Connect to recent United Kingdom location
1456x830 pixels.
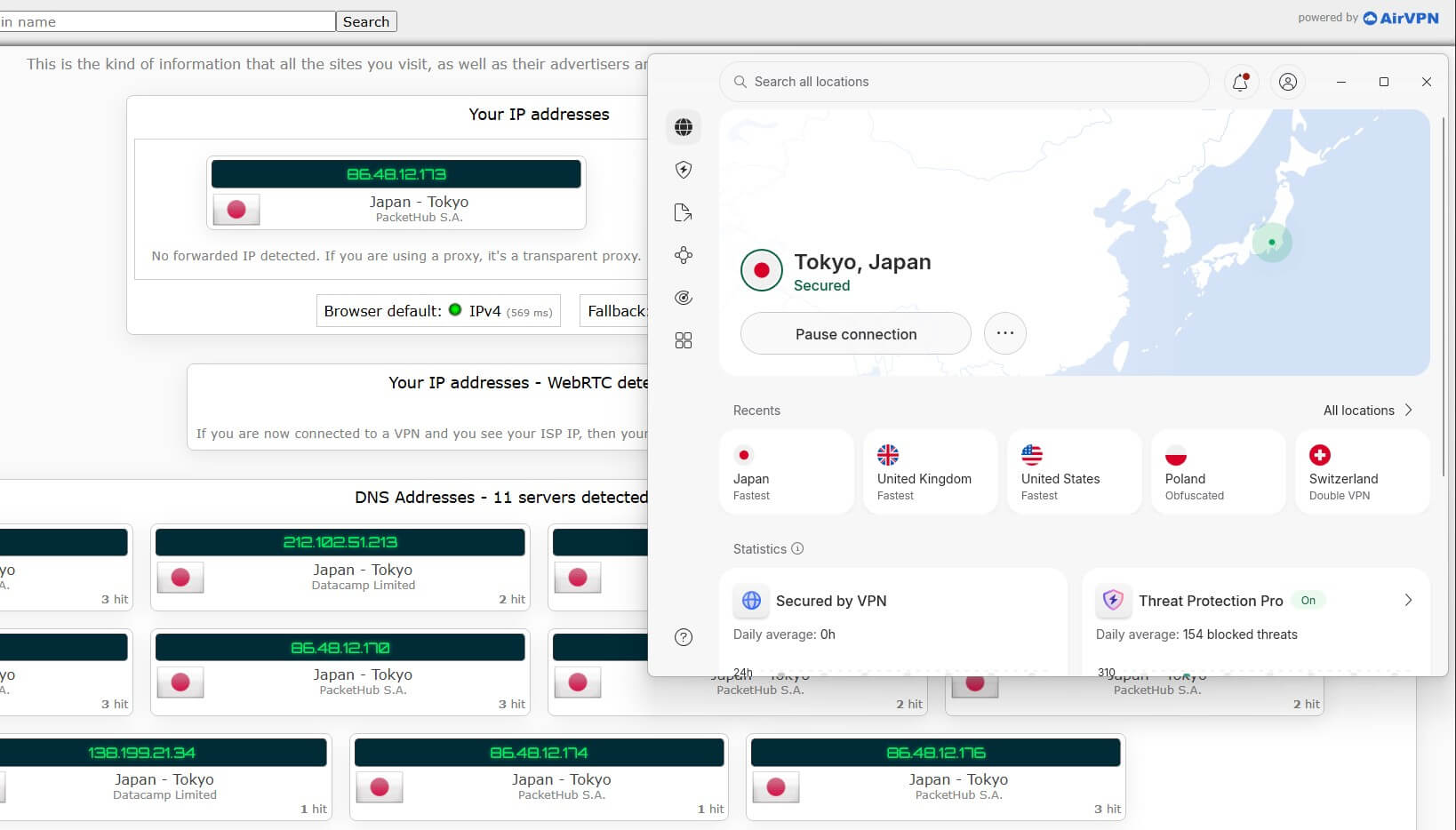[931, 472]
